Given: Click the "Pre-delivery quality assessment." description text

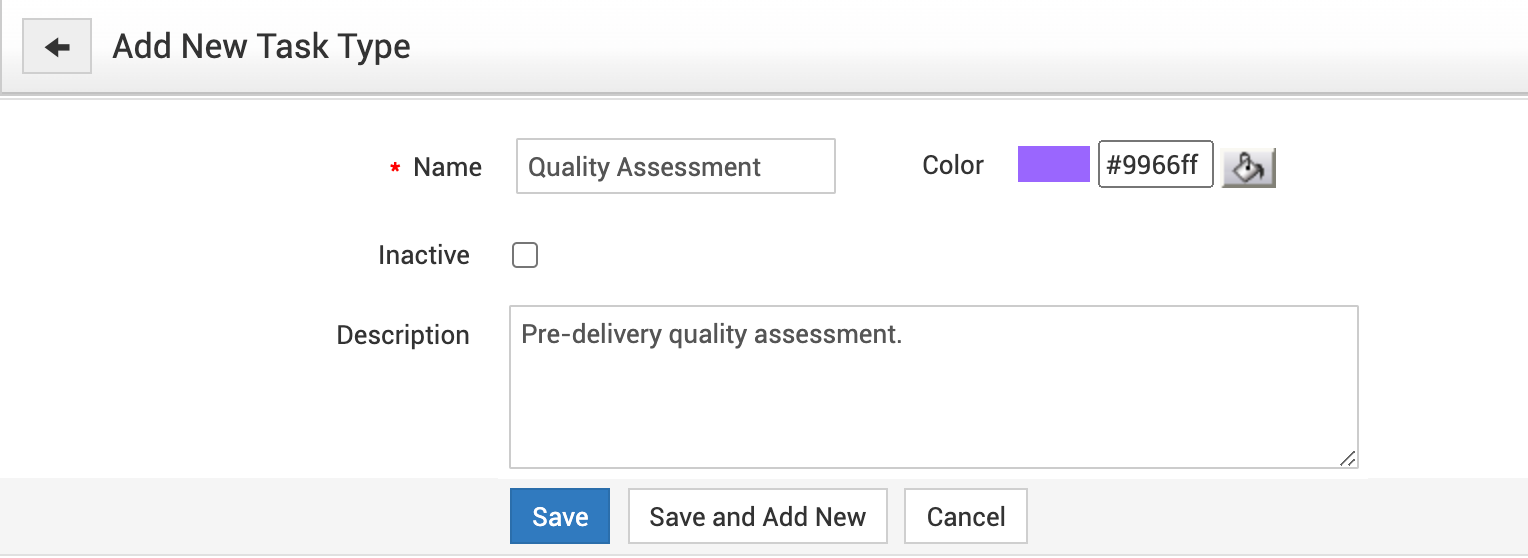Looking at the screenshot, I should (x=711, y=335).
